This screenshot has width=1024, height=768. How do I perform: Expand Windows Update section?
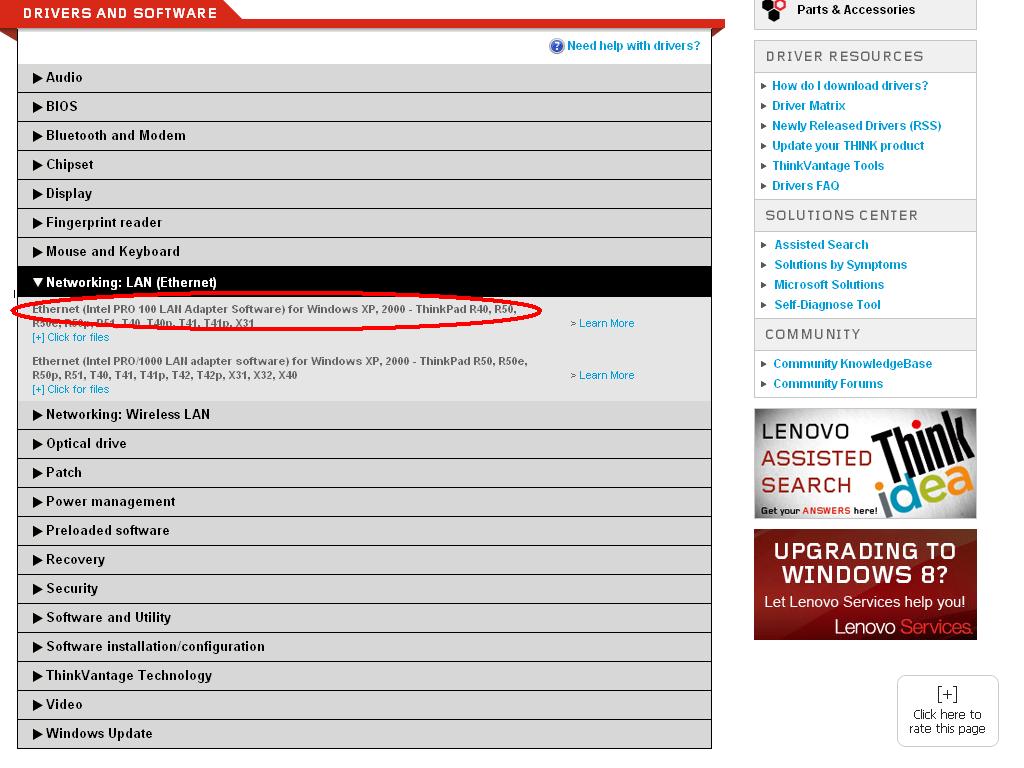coord(364,733)
